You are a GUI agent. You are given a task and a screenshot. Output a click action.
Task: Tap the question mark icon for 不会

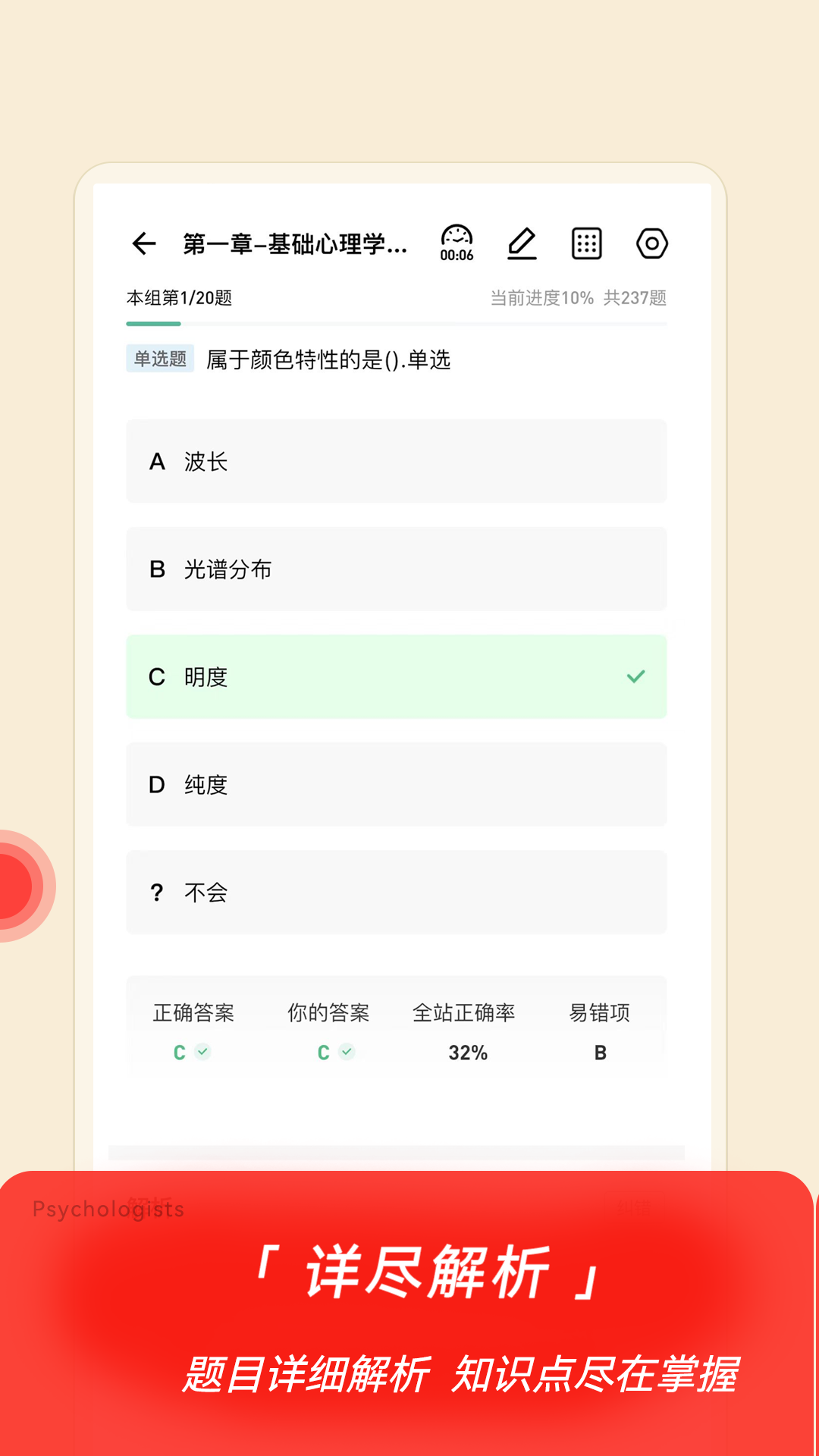[157, 893]
